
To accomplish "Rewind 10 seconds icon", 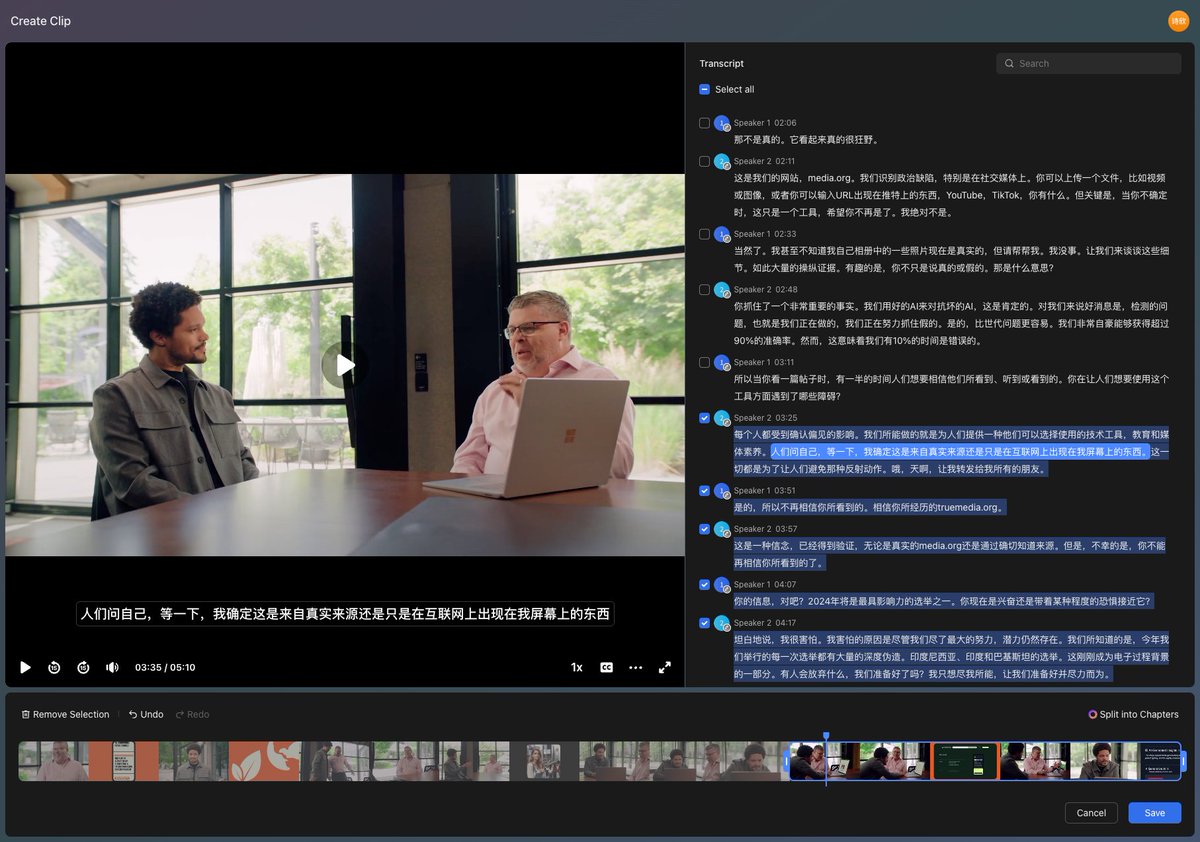I will tap(55, 667).
